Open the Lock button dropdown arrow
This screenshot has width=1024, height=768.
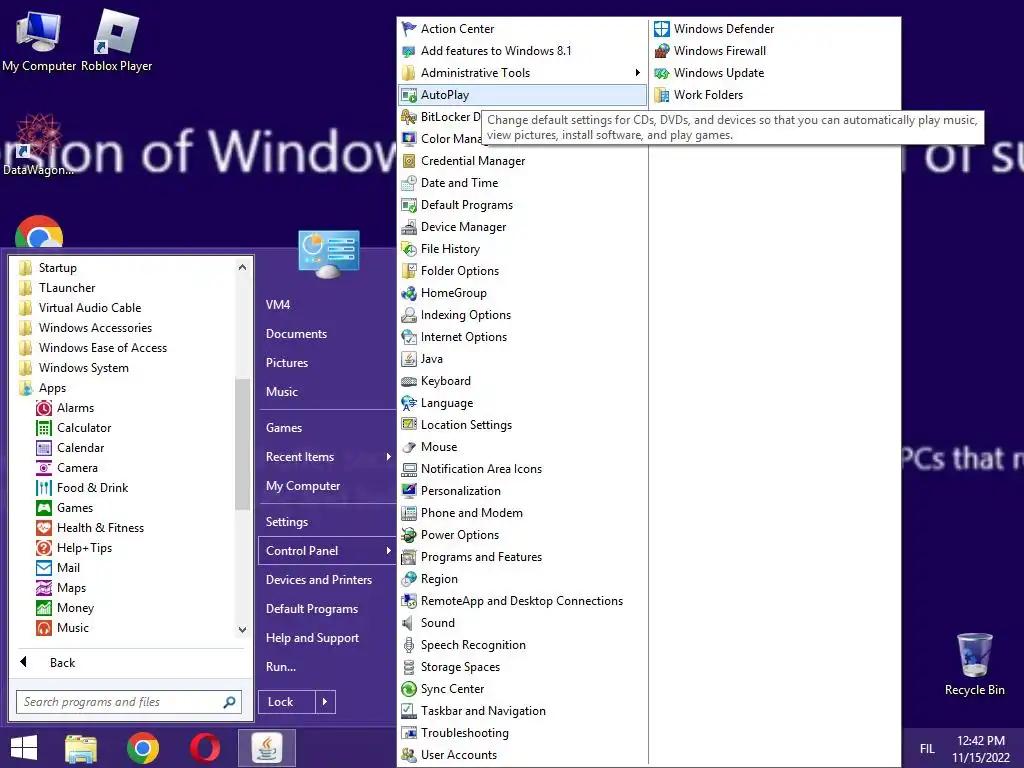[x=325, y=702]
